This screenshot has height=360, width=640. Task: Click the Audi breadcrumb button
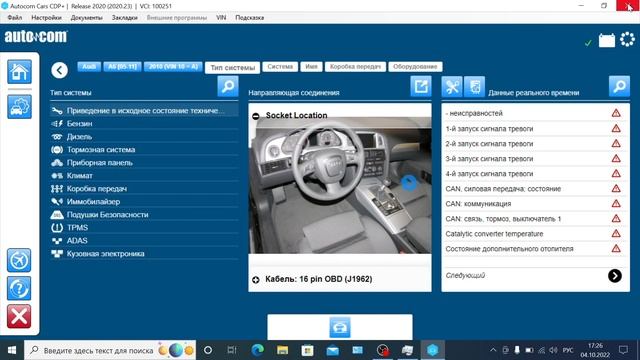[x=89, y=67]
